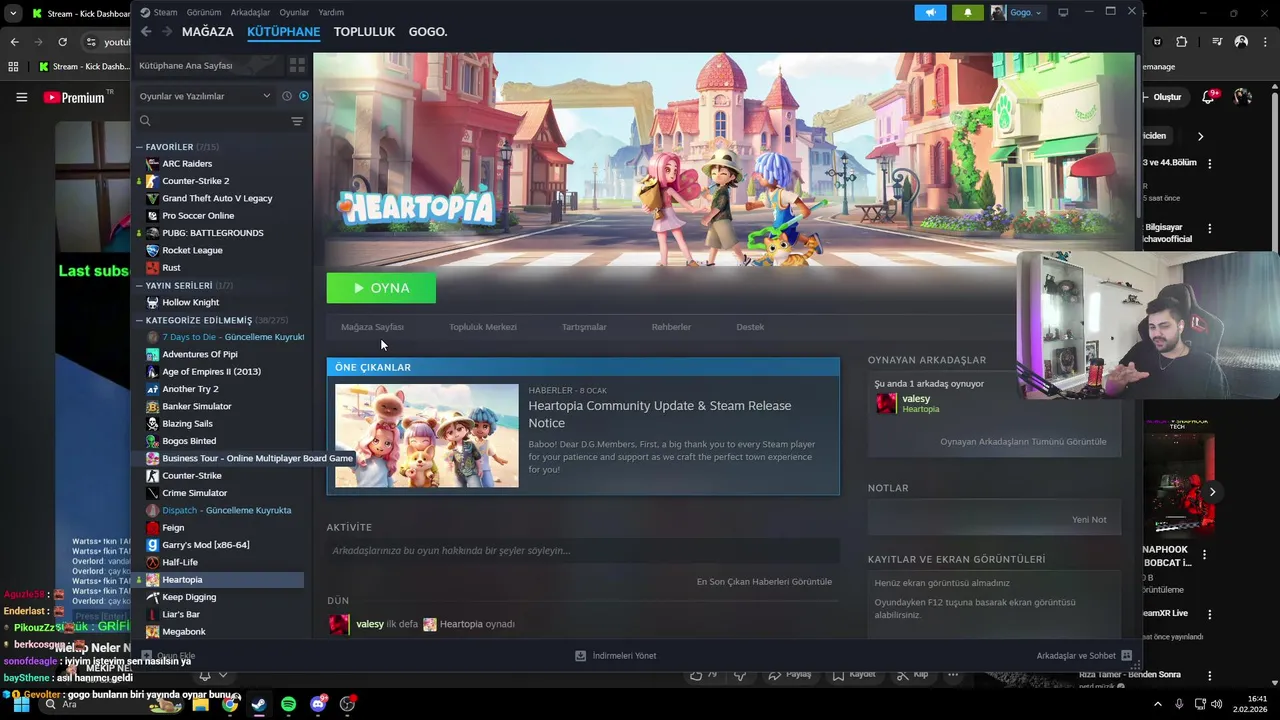Screen dimensions: 1280x720
Task: Open Arkadaşlar ve Sohbet
Action: tap(1084, 656)
